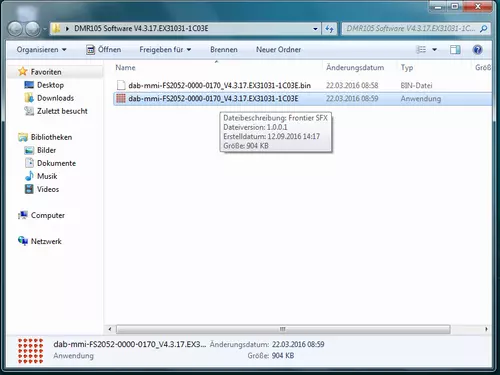500x375 pixels.
Task: Click the Dokumente library icon
Action: click(x=29, y=163)
